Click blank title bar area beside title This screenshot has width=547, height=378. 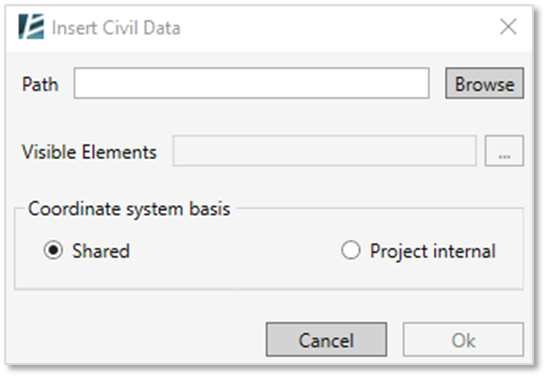point(331,27)
